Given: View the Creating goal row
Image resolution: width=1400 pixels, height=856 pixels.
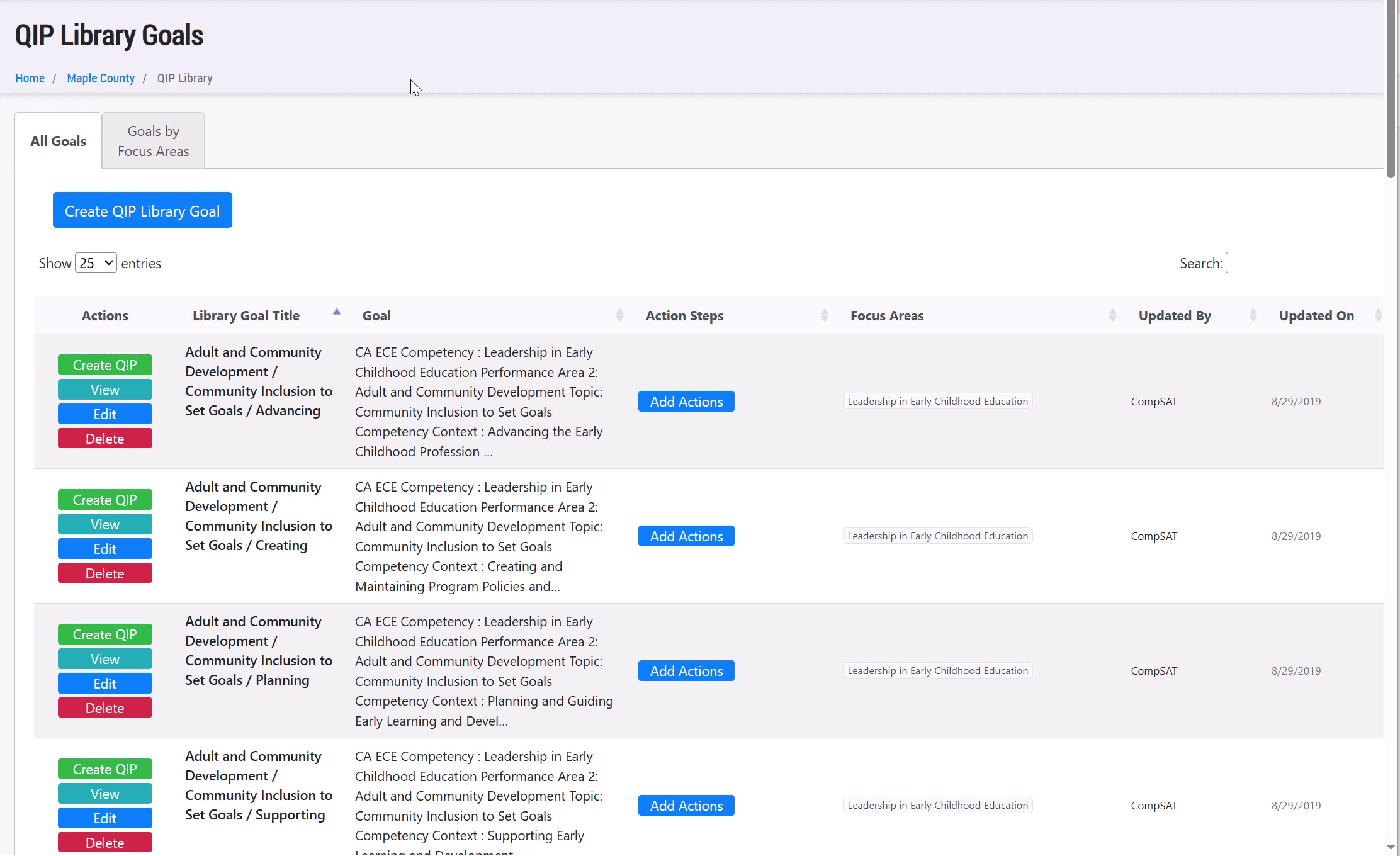Looking at the screenshot, I should click(104, 524).
